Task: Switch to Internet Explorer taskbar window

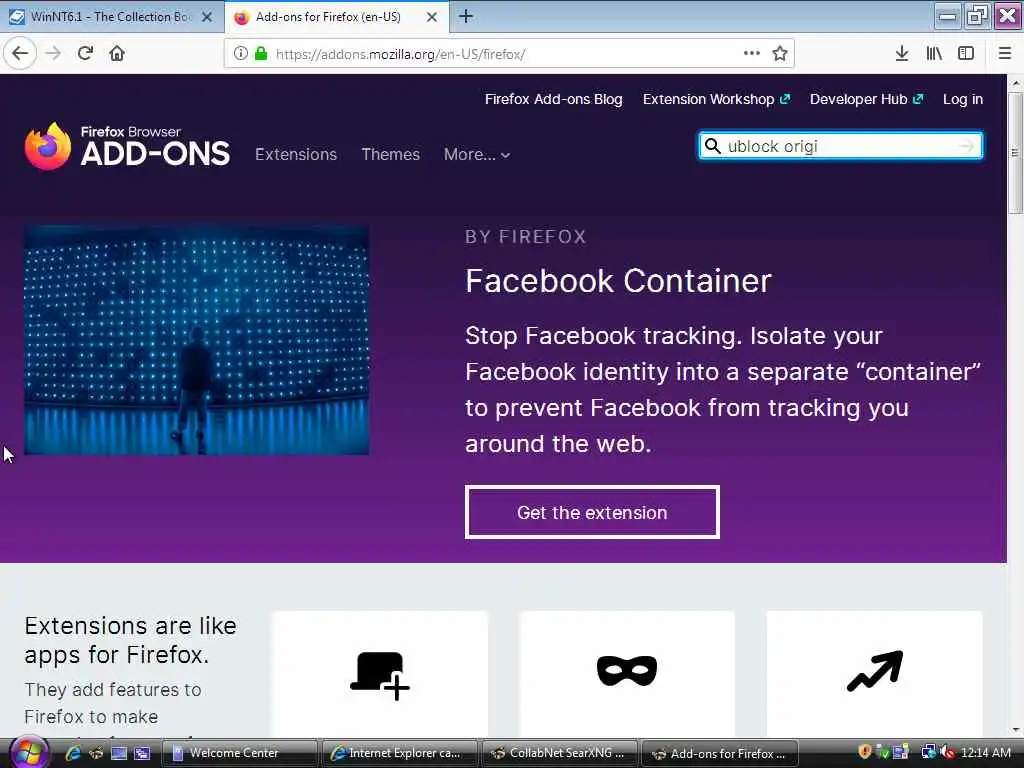Action: (x=399, y=753)
